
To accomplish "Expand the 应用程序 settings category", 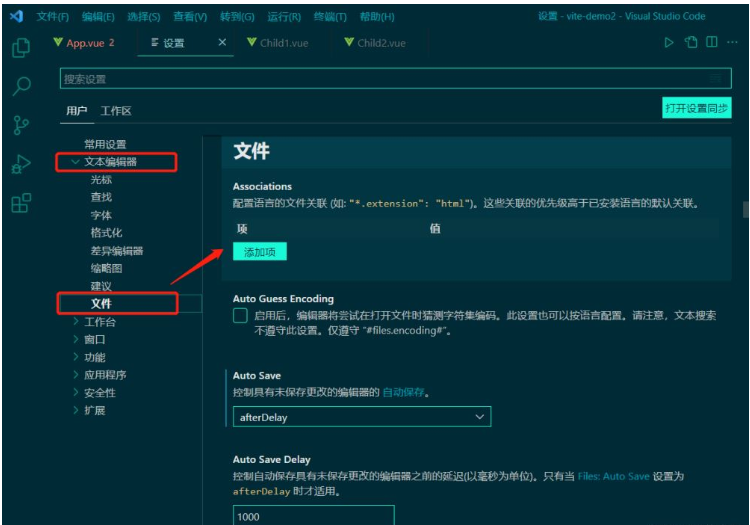I will [75, 375].
